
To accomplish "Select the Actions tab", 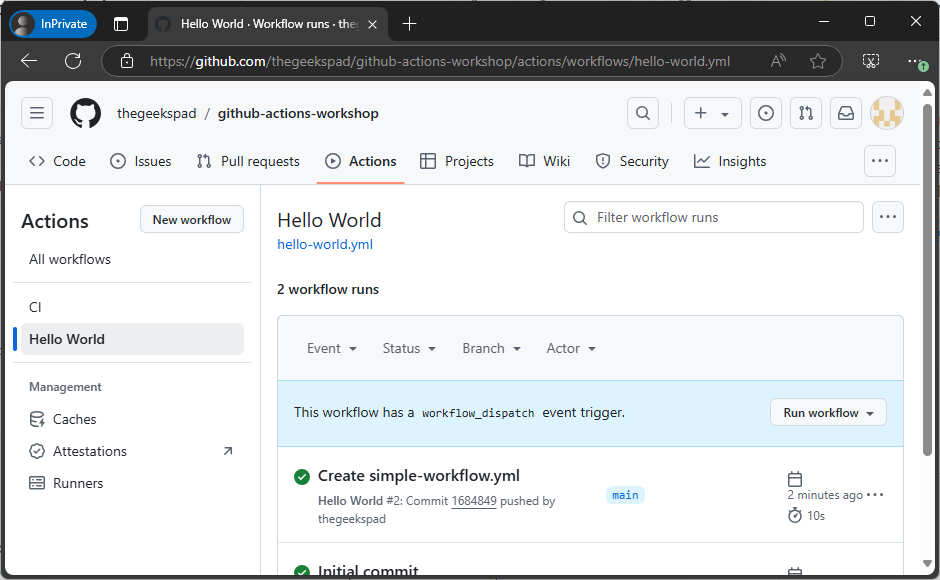I will click(360, 161).
